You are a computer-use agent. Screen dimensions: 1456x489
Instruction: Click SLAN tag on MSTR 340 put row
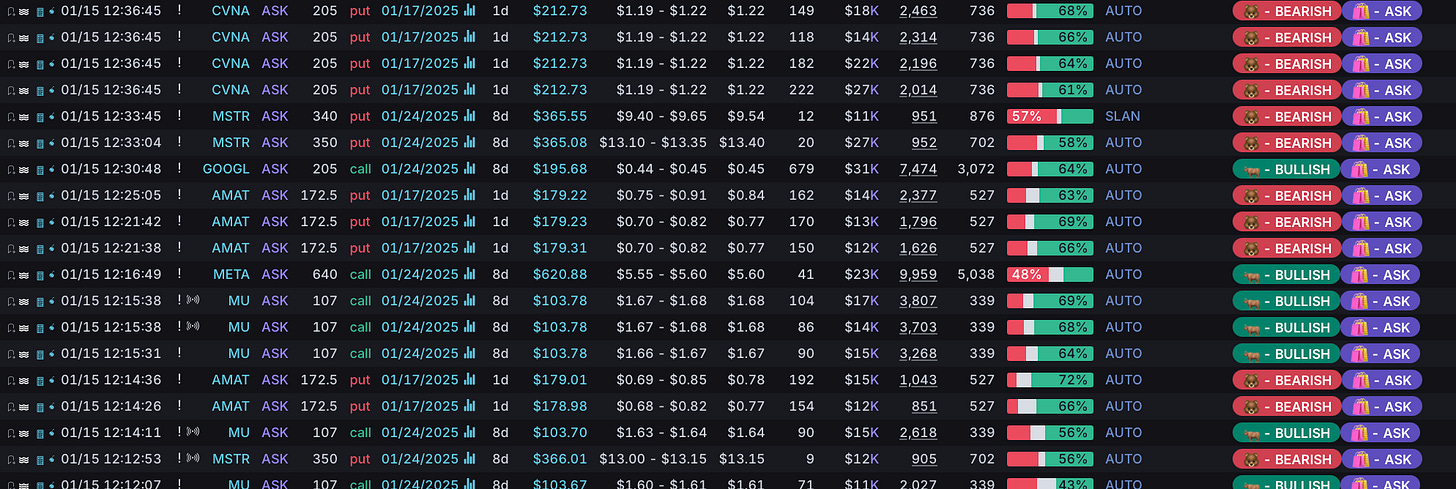click(x=1122, y=116)
